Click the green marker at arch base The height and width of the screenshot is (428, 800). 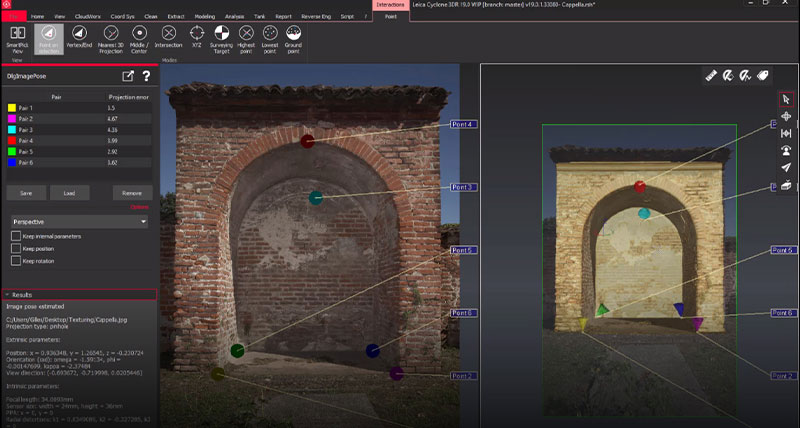(x=237, y=351)
